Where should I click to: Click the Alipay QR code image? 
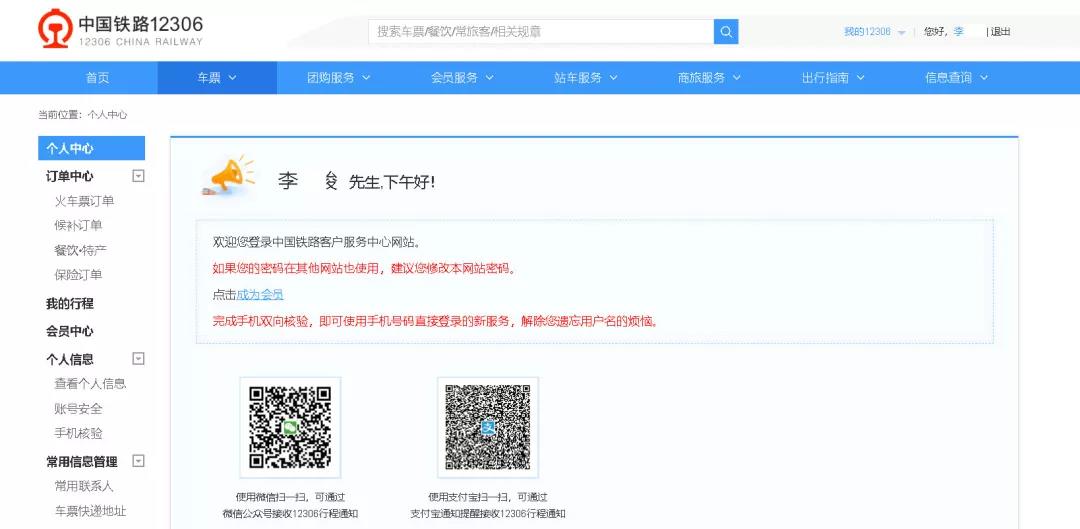tap(487, 427)
